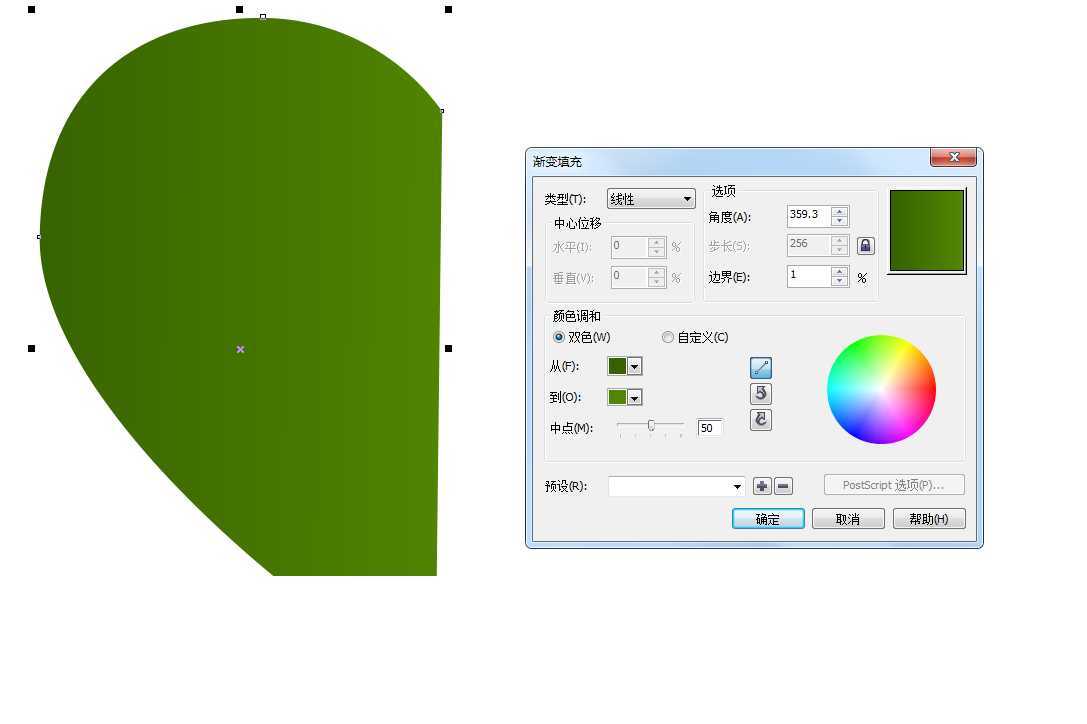Expand the 到 (to) color picker dropdown

(634, 397)
